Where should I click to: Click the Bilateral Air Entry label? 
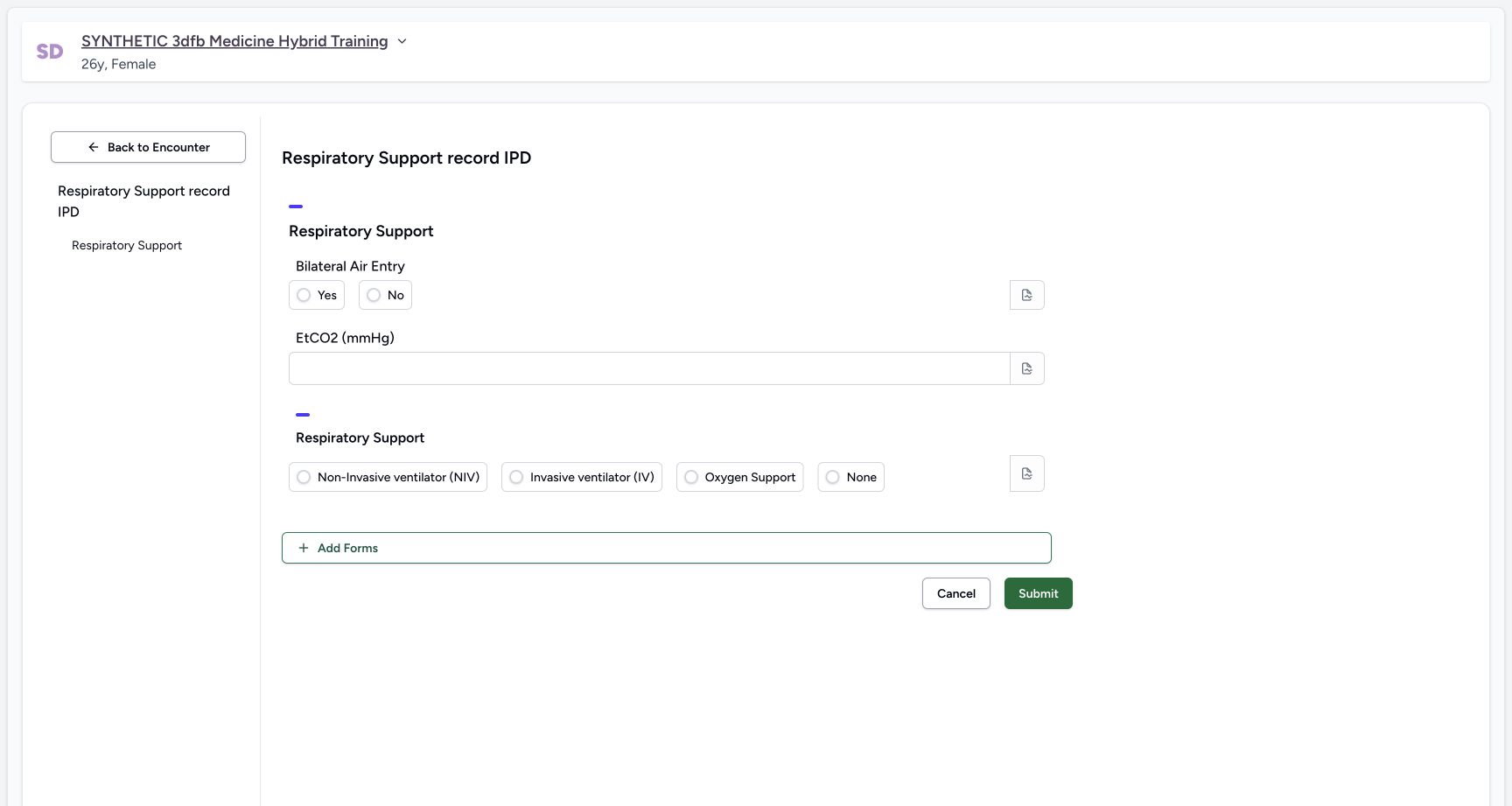pos(350,266)
